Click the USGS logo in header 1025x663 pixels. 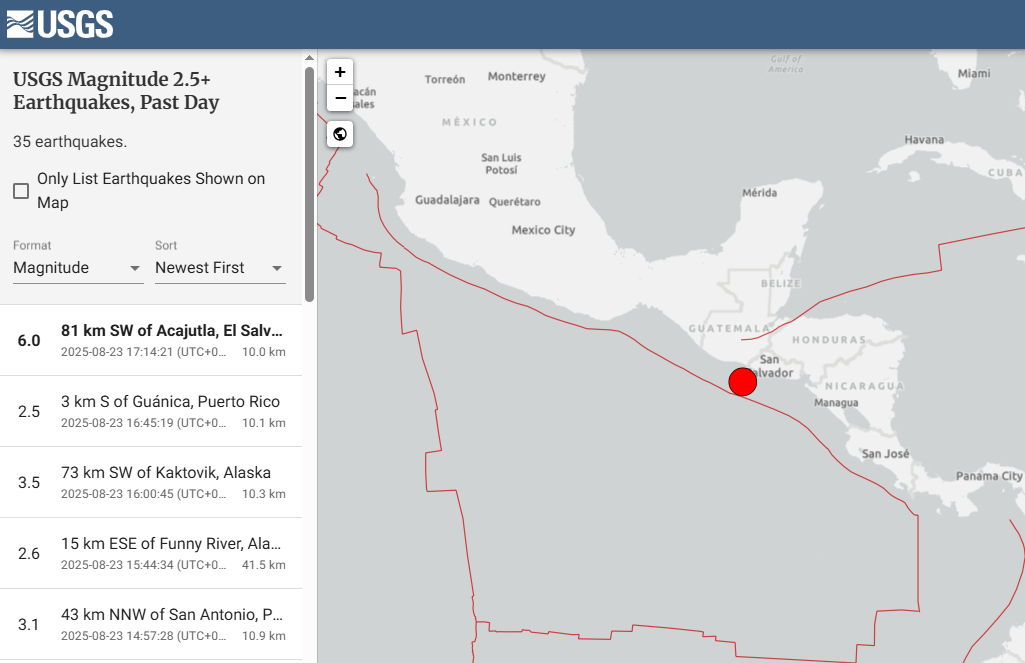pyautogui.click(x=60, y=24)
